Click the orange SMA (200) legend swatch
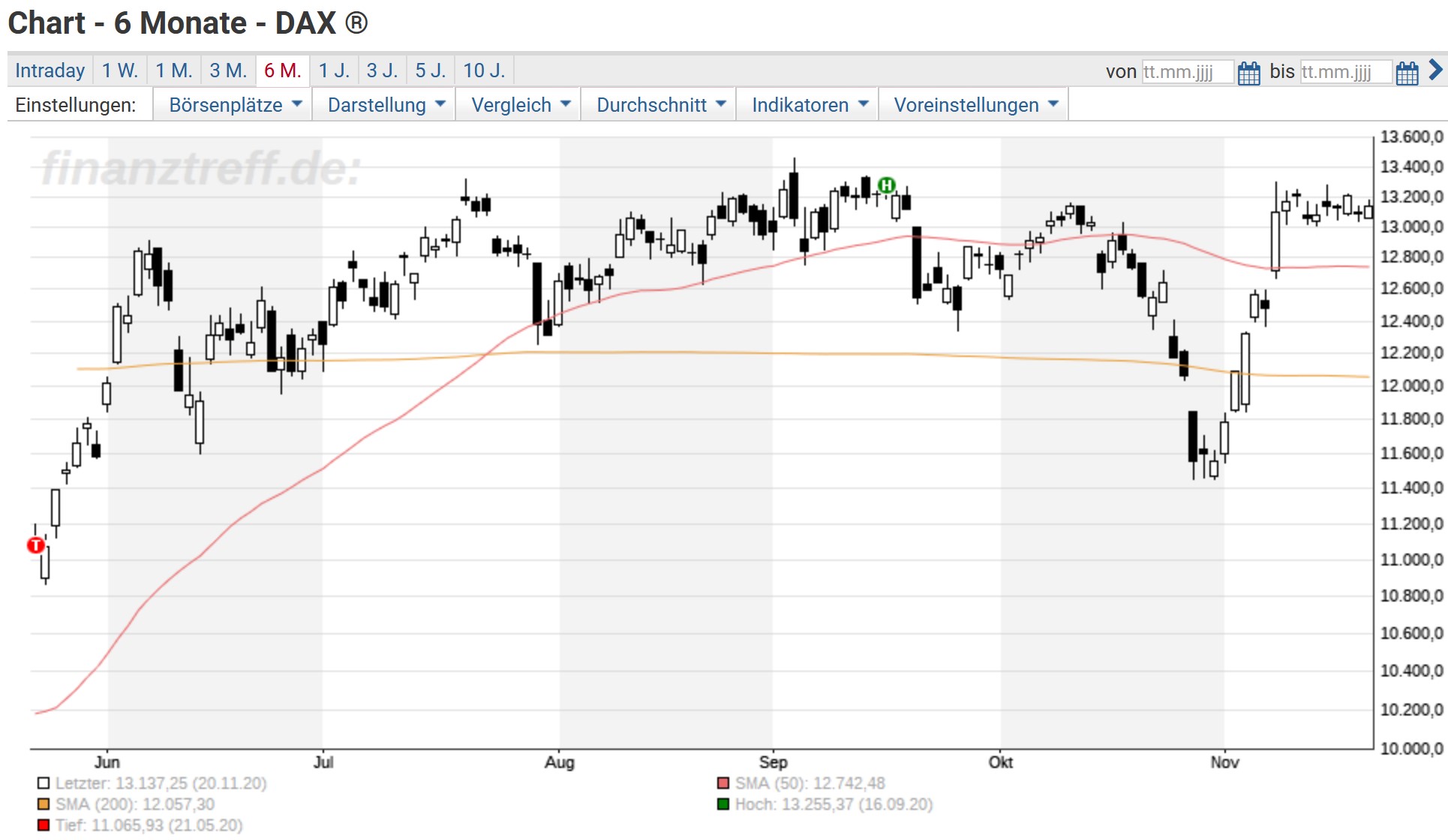 (x=44, y=805)
